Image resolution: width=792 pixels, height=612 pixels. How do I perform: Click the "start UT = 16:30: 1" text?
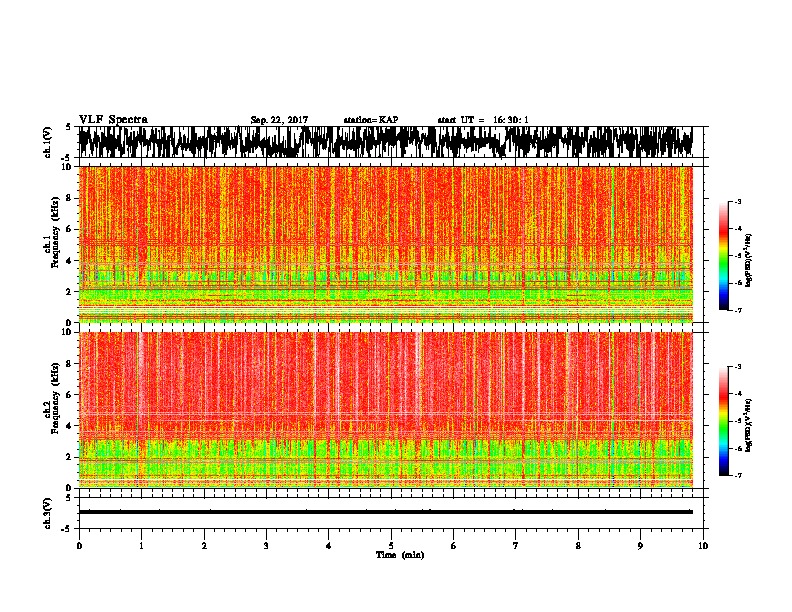[483, 120]
